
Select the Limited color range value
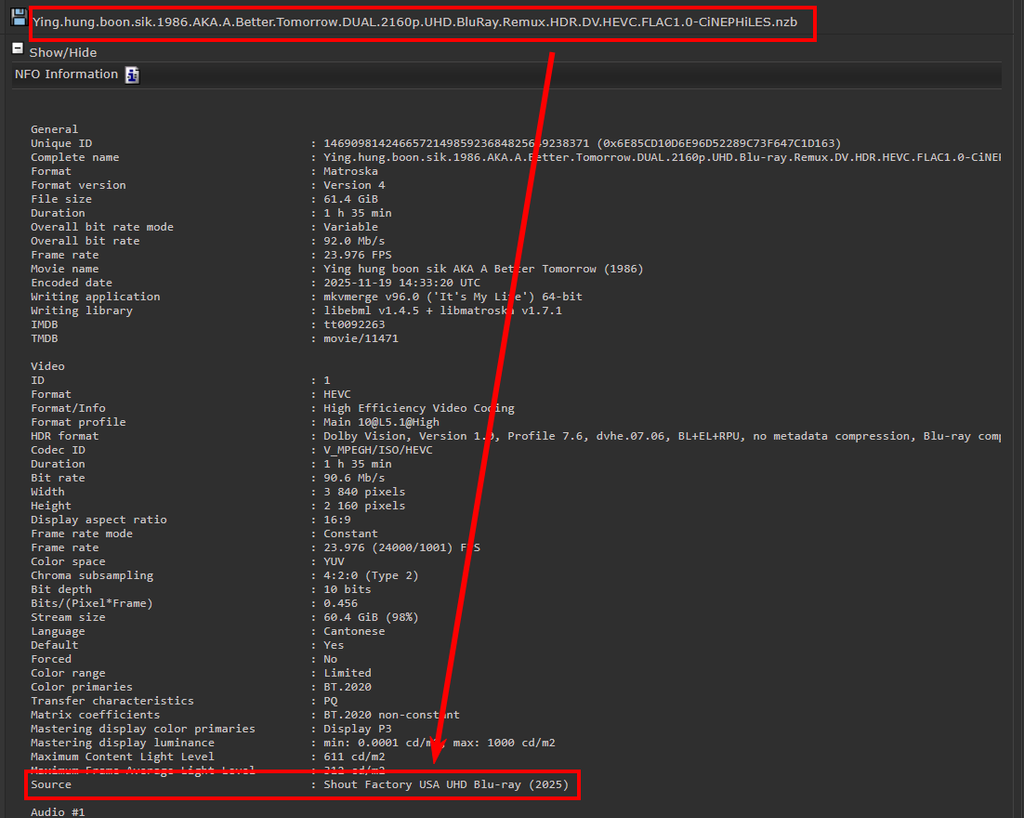click(x=347, y=673)
